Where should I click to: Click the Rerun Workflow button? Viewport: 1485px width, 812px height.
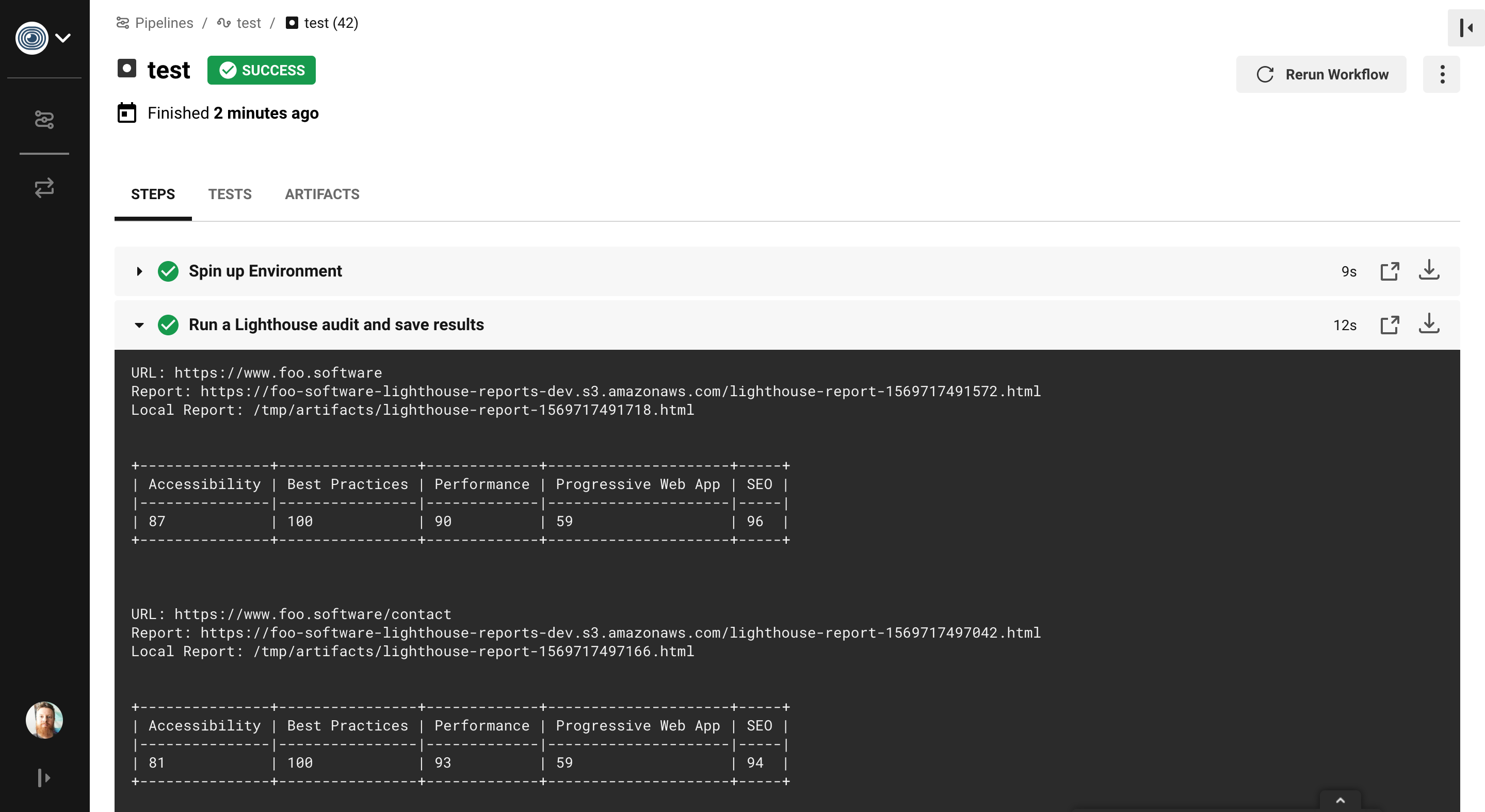tap(1321, 74)
